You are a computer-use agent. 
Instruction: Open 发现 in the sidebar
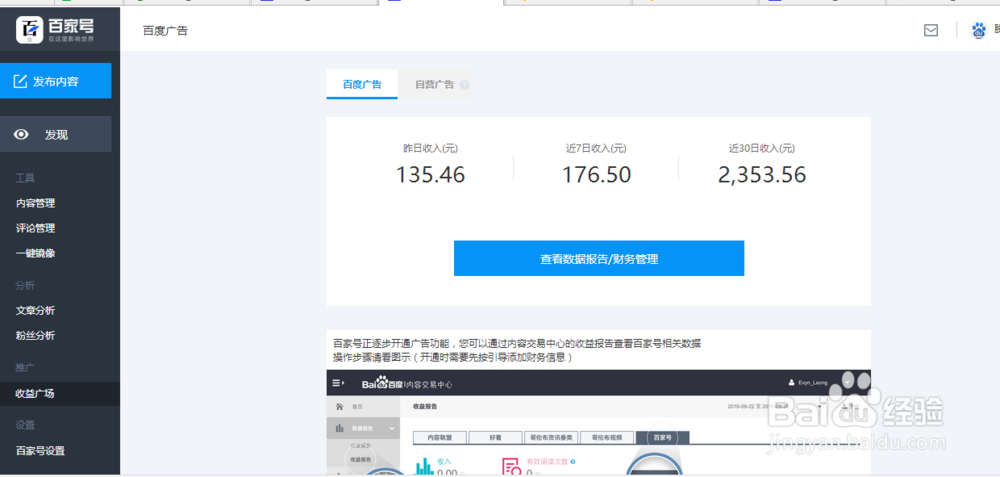(55, 135)
